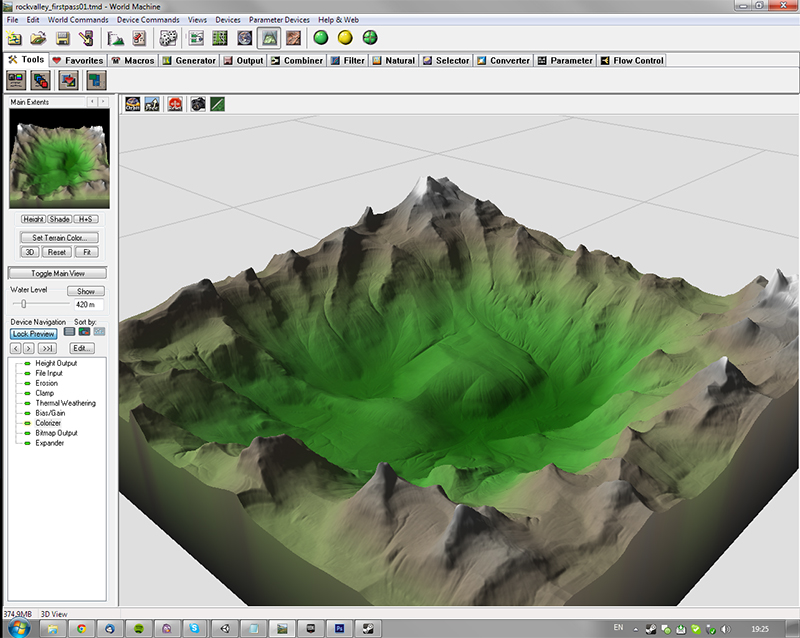Switch to the Generator tab
Image resolution: width=800 pixels, height=638 pixels.
pyautogui.click(x=188, y=60)
